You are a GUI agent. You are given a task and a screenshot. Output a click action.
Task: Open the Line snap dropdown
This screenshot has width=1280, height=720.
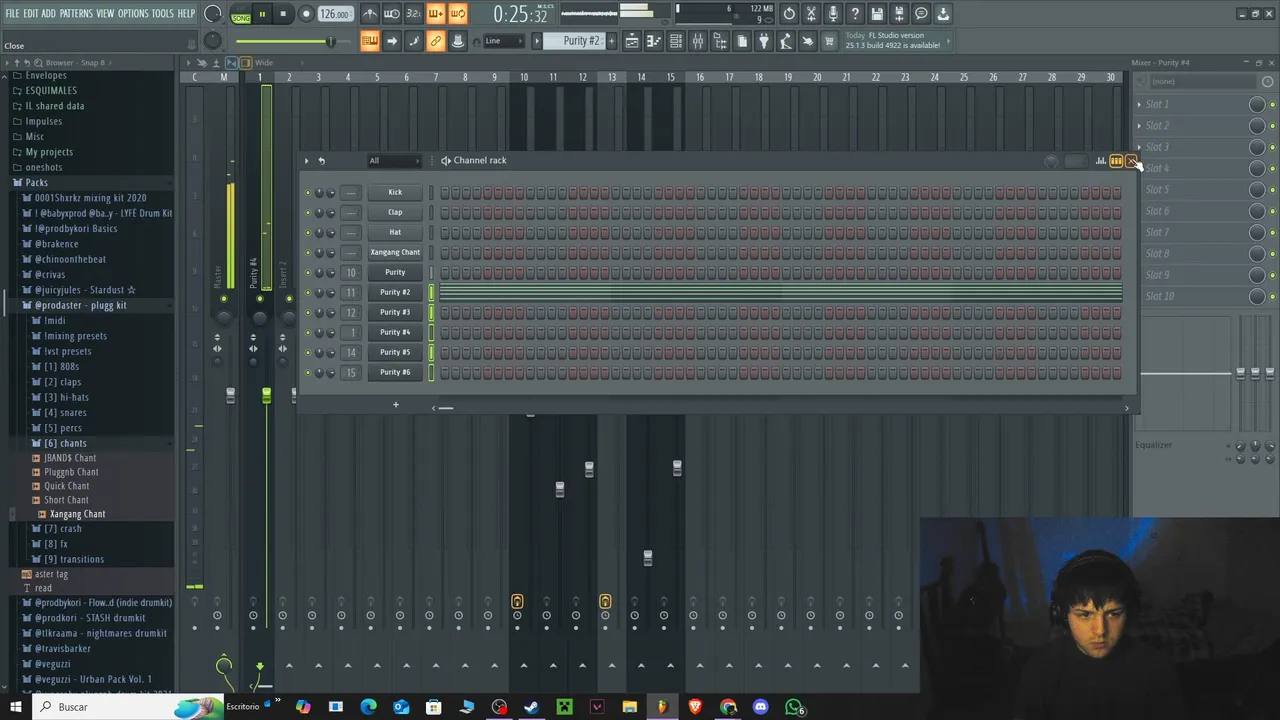point(504,41)
